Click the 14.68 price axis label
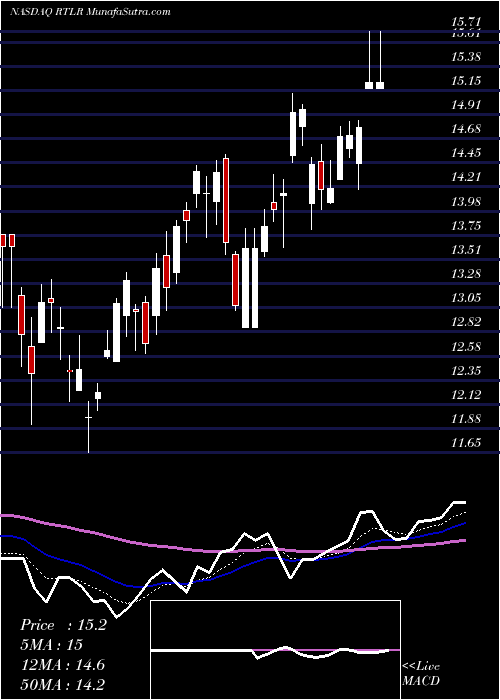500x700 pixels. point(466,129)
